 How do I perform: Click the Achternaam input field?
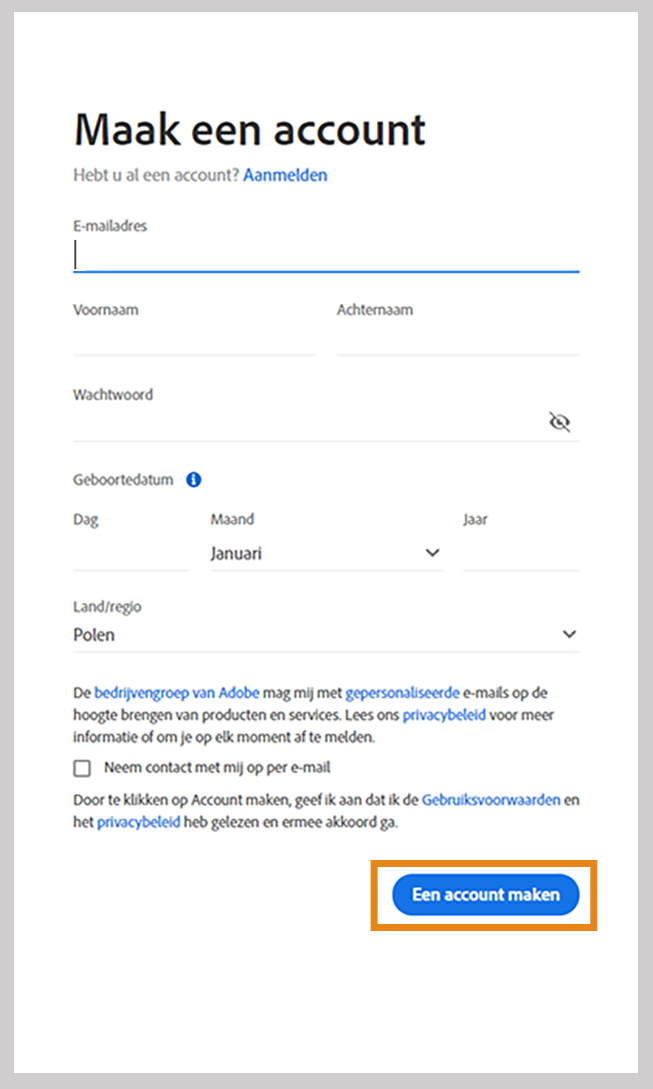coord(455,340)
